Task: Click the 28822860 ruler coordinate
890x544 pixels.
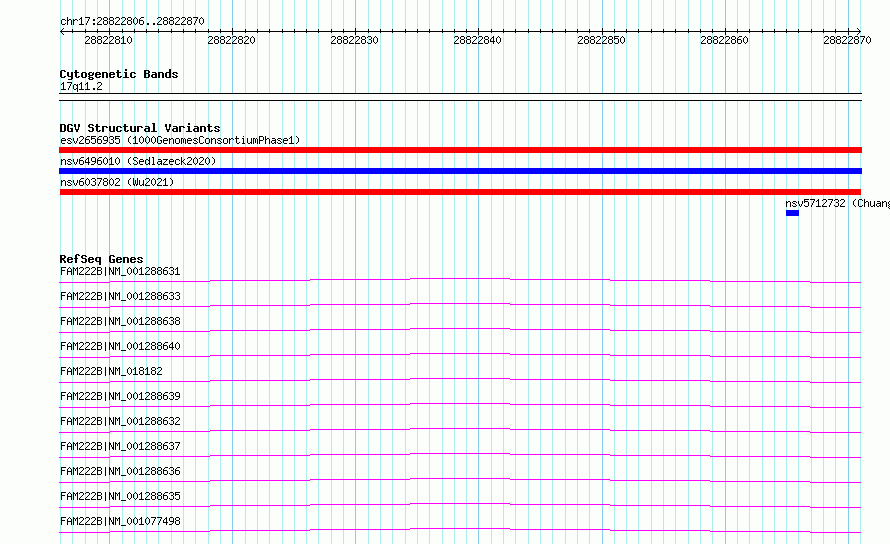Action: tap(724, 40)
